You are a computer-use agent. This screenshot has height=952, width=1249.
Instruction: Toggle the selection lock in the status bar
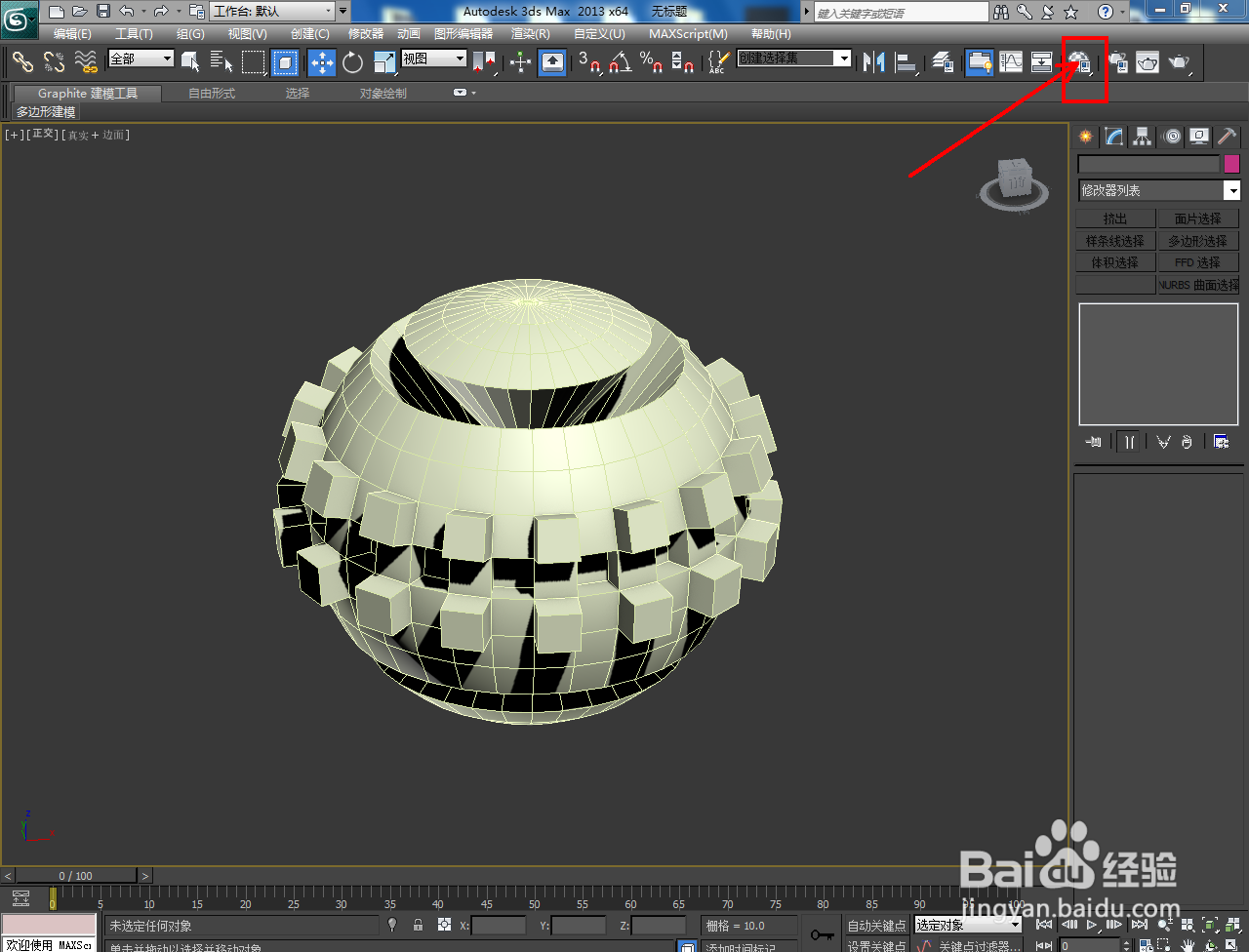tap(418, 926)
